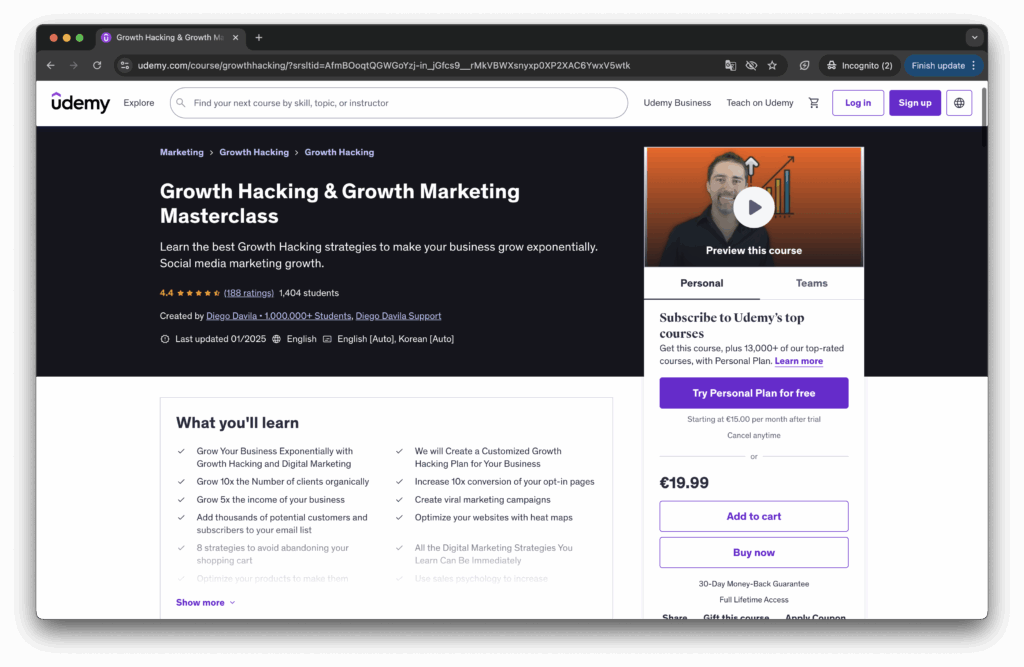Click the course title heading
The image size is (1024, 667).
pyautogui.click(x=340, y=203)
